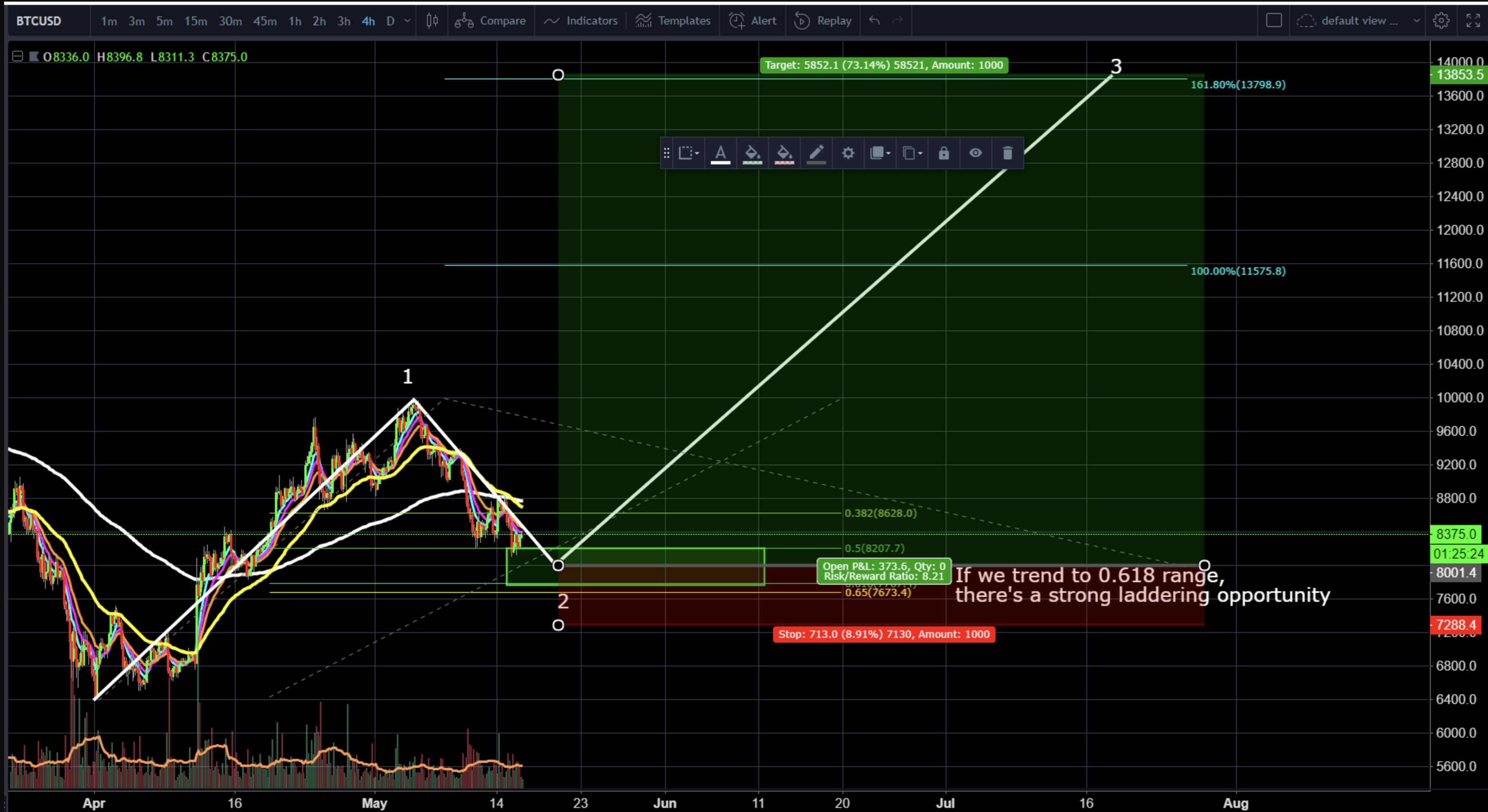Click the 13853.5 target price axis label

(x=1458, y=74)
